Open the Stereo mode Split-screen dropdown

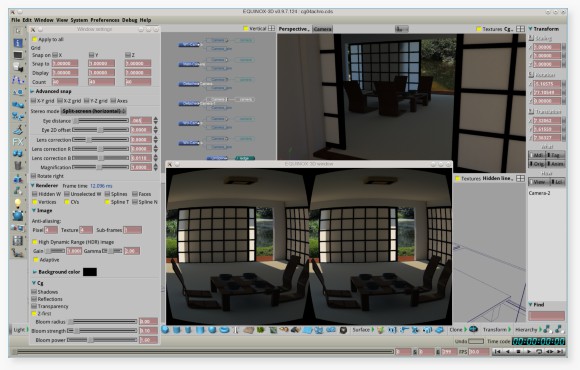(x=94, y=111)
